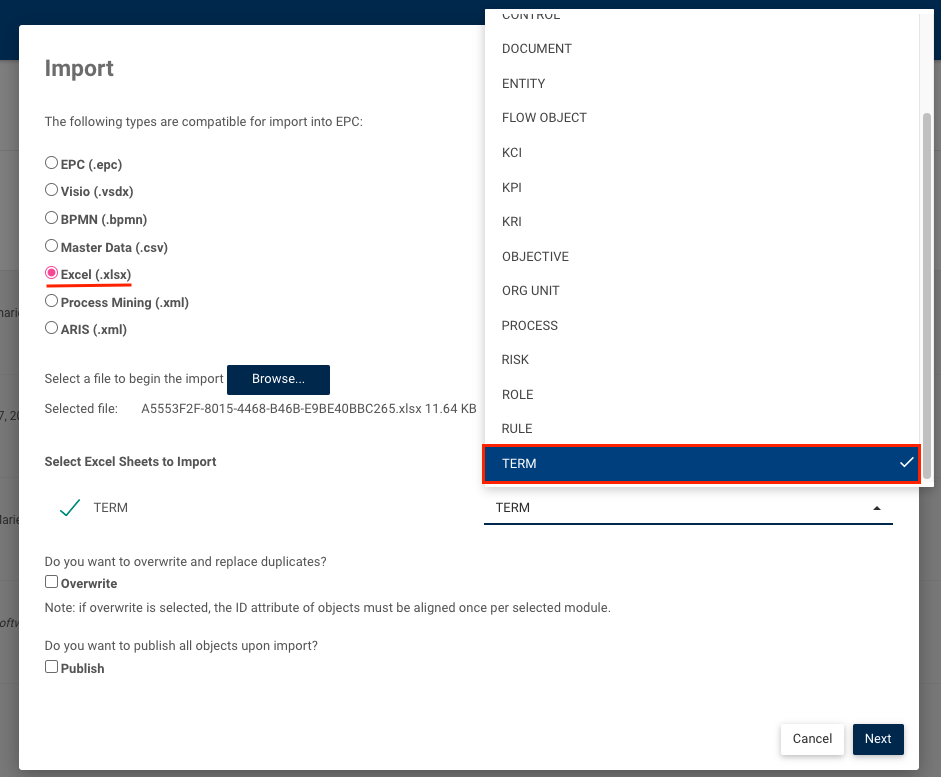Click the white checkmark in the highlighted TERM row
This screenshot has width=941, height=777.
pos(905,464)
